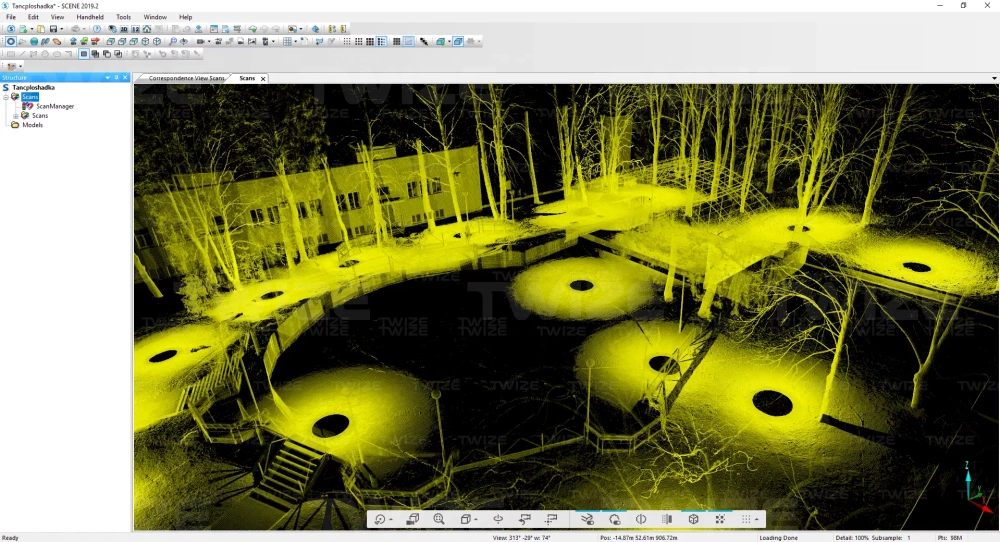The image size is (1000, 542).
Task: Click the home view toolbar icon
Action: pos(147,29)
